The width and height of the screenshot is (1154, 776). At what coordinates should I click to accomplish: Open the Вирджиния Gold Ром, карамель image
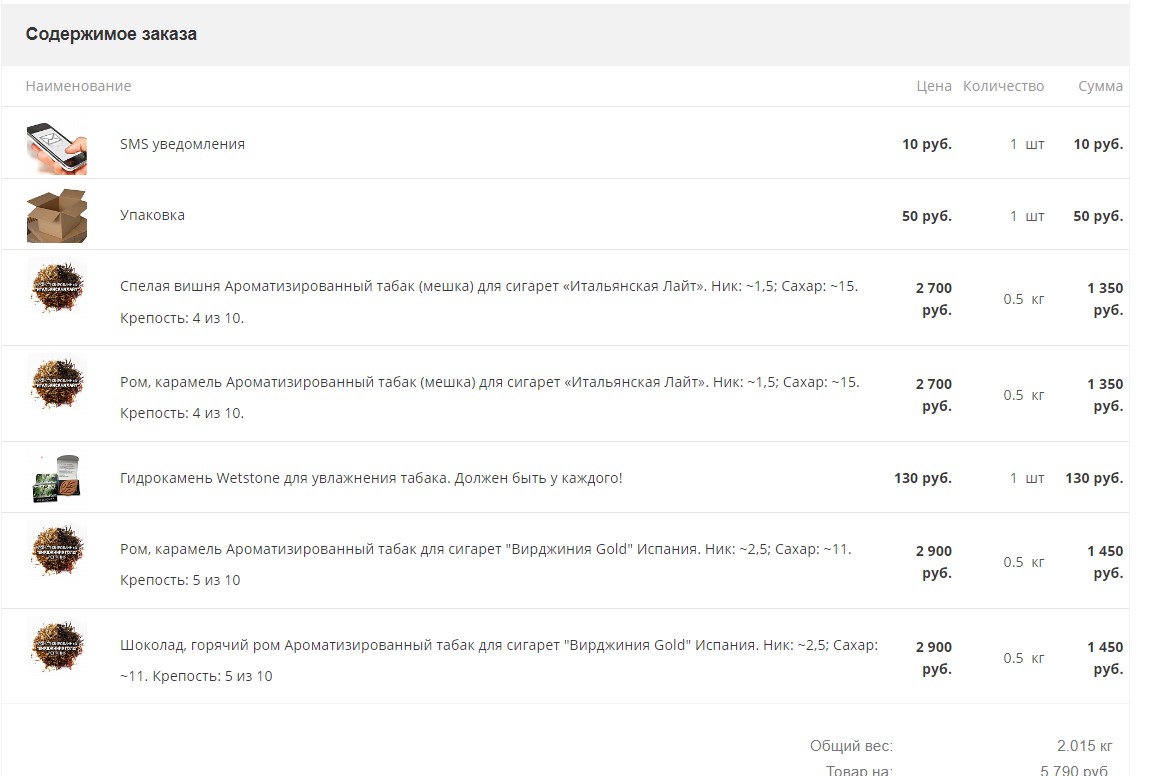[56, 551]
